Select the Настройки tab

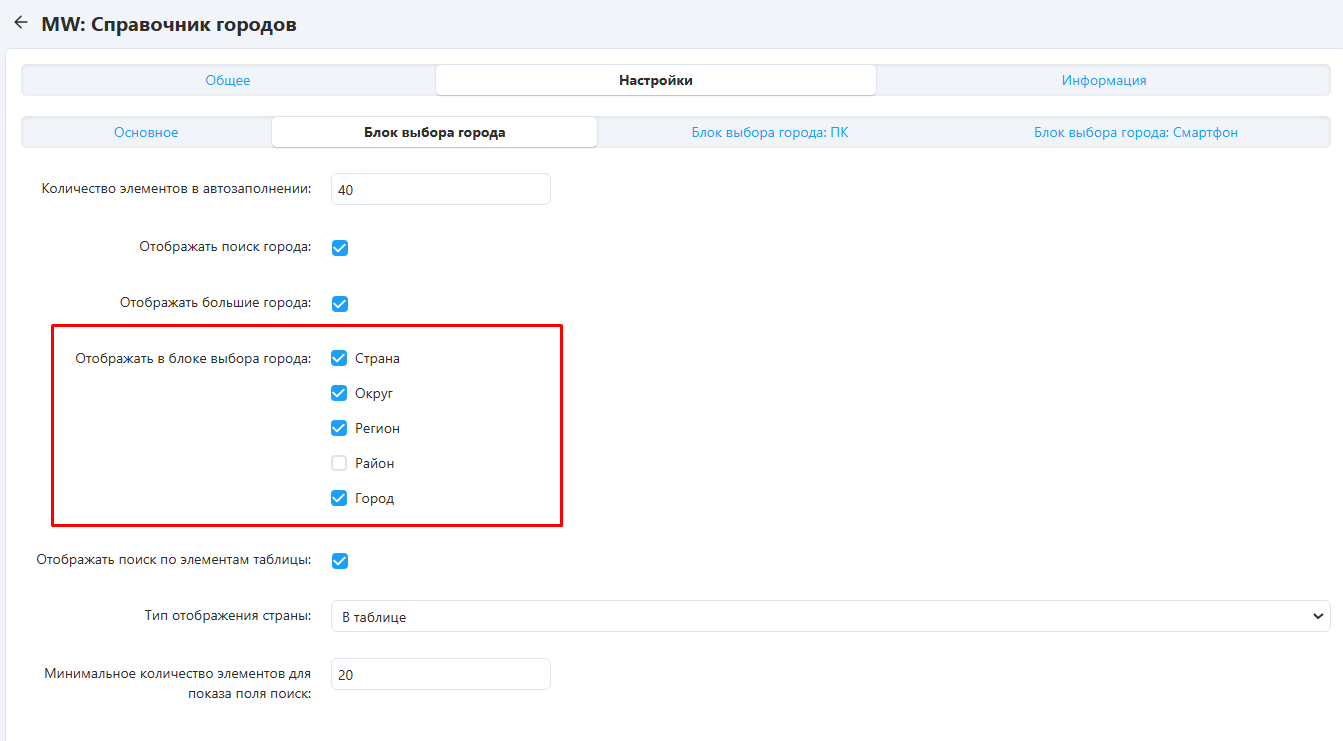pyautogui.click(x=655, y=80)
